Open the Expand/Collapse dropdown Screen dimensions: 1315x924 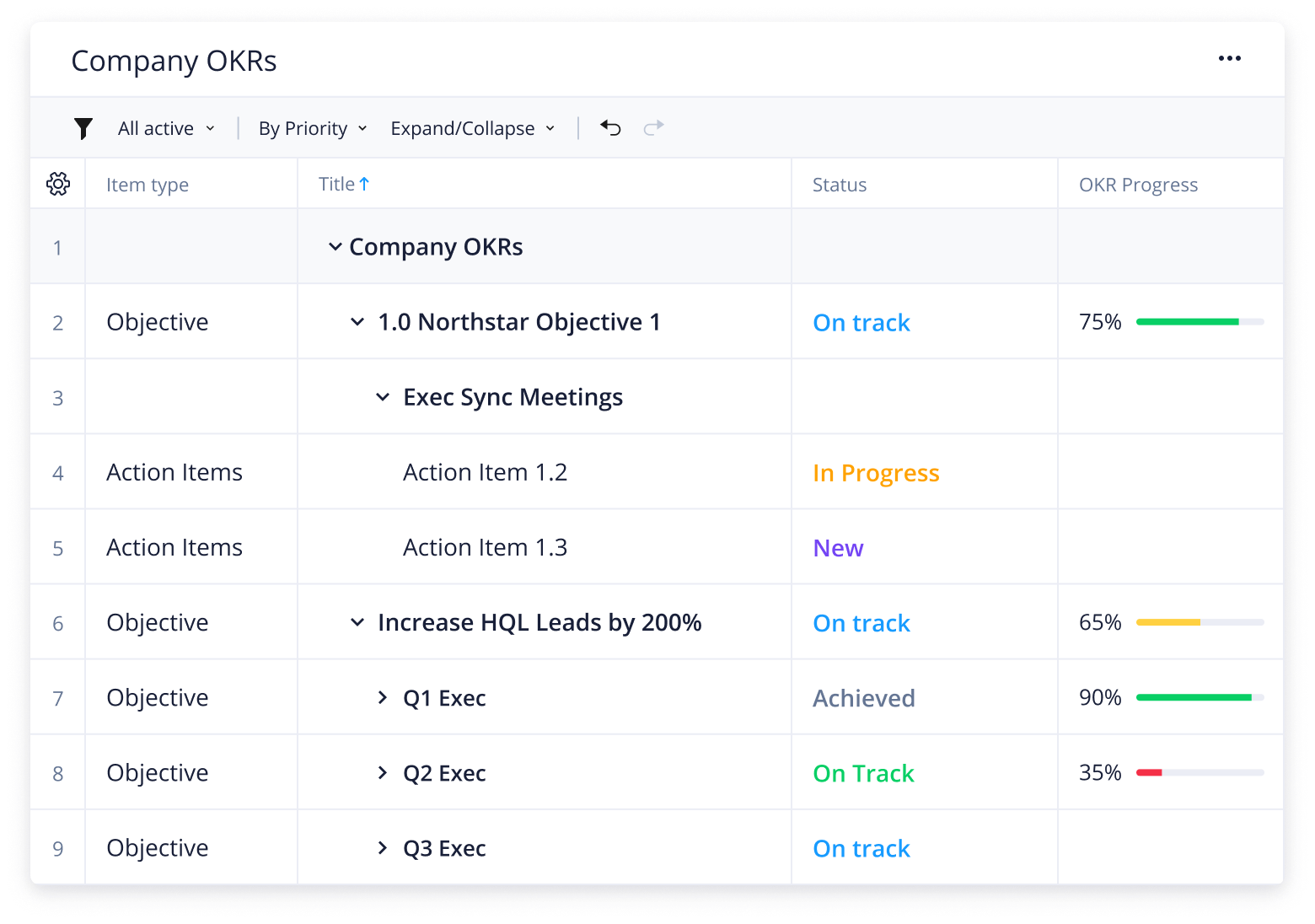[473, 128]
